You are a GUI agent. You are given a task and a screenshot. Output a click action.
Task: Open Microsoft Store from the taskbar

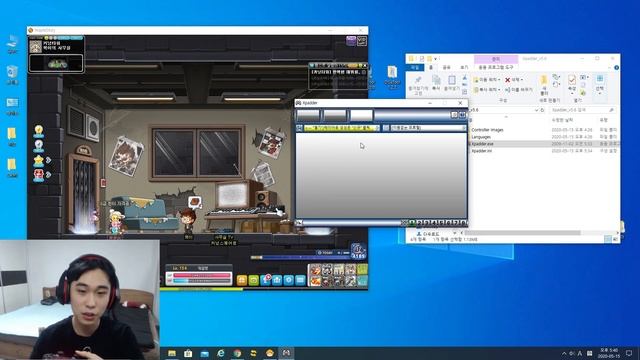coord(188,353)
